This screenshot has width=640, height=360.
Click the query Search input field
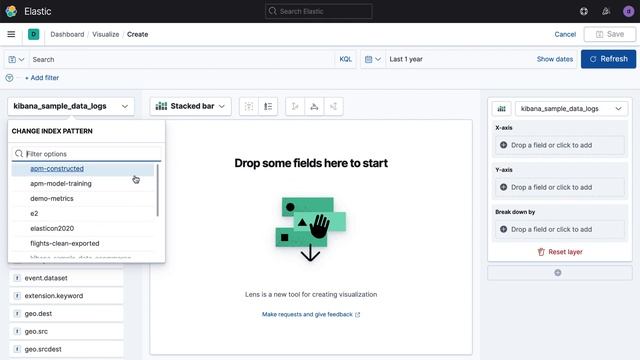click(x=182, y=60)
